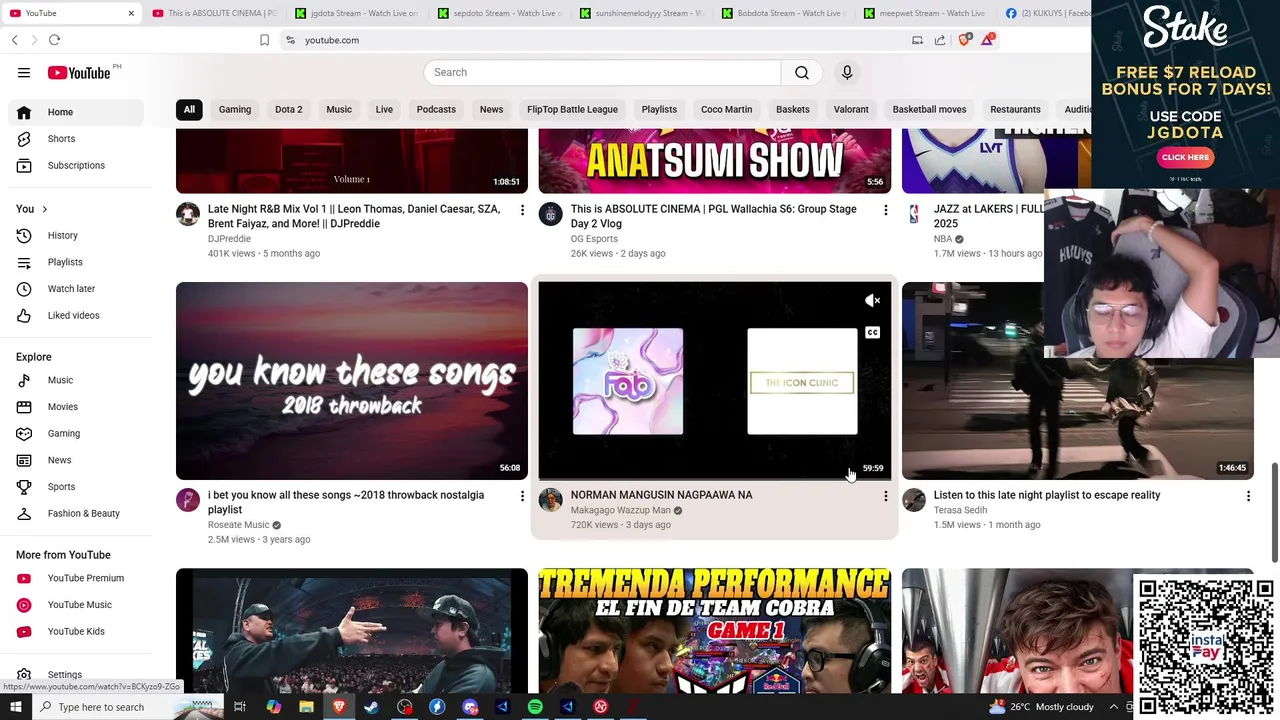
Task: Go back with the browser back arrow
Action: tap(14, 40)
